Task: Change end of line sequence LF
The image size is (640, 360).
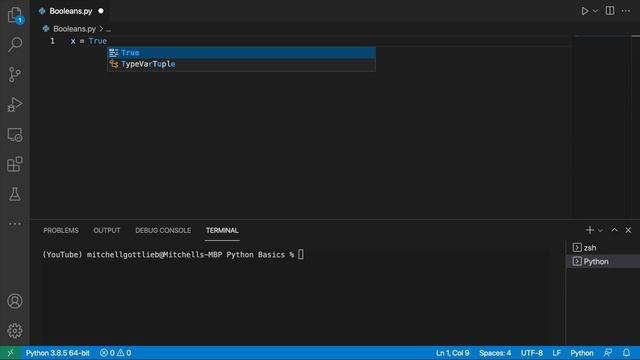Action: pyautogui.click(x=556, y=353)
